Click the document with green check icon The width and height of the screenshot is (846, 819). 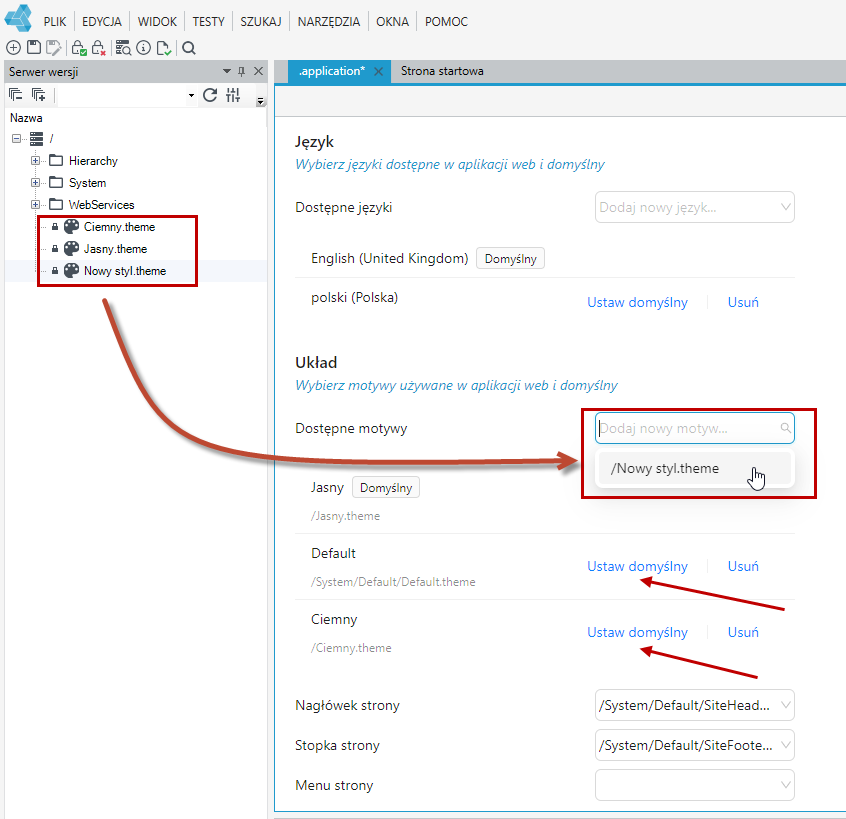164,48
